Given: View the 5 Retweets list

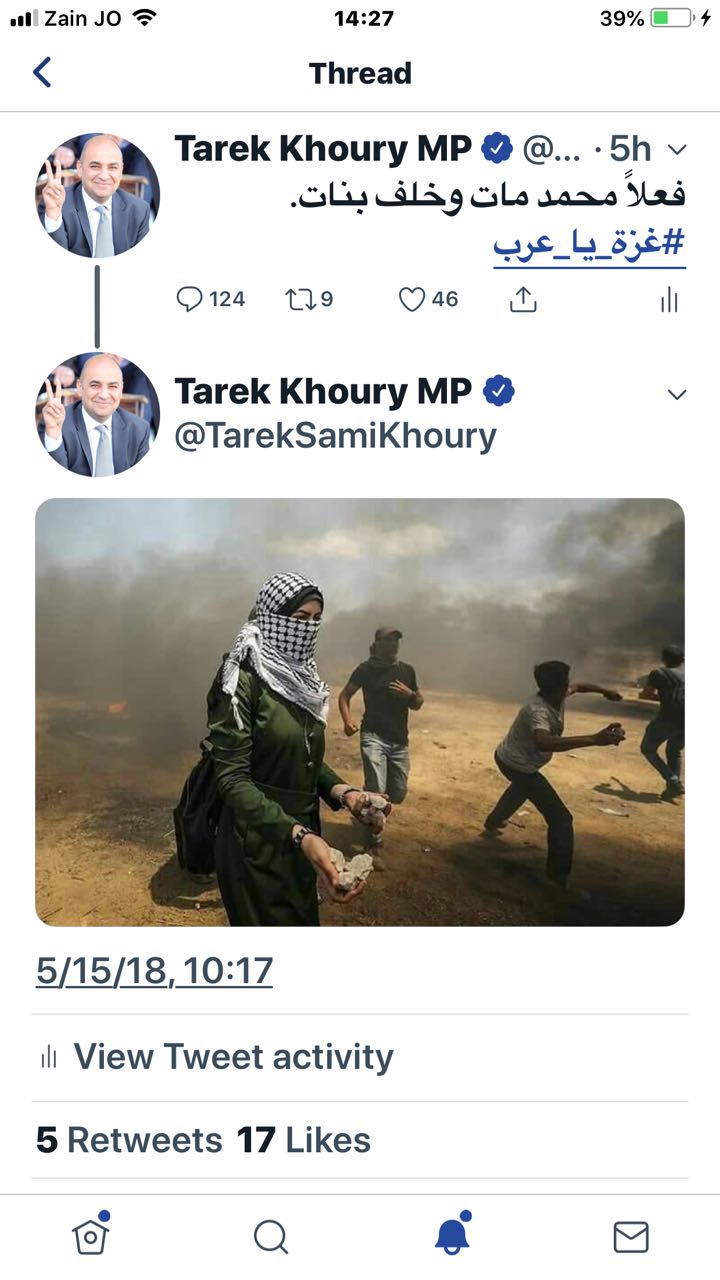Looking at the screenshot, I should tap(129, 1140).
